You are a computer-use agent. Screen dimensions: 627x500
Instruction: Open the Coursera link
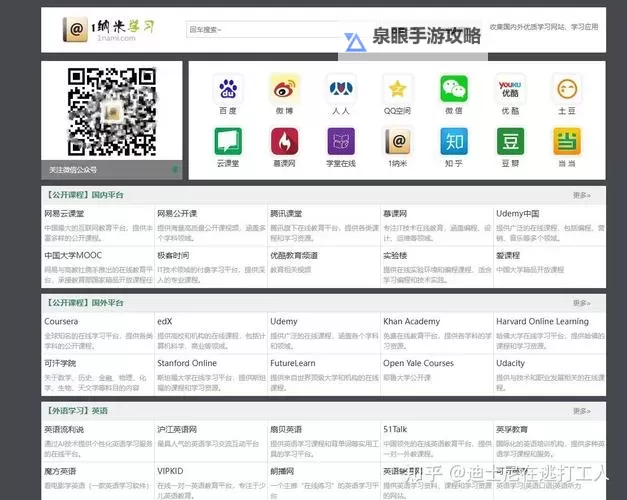click(61, 321)
